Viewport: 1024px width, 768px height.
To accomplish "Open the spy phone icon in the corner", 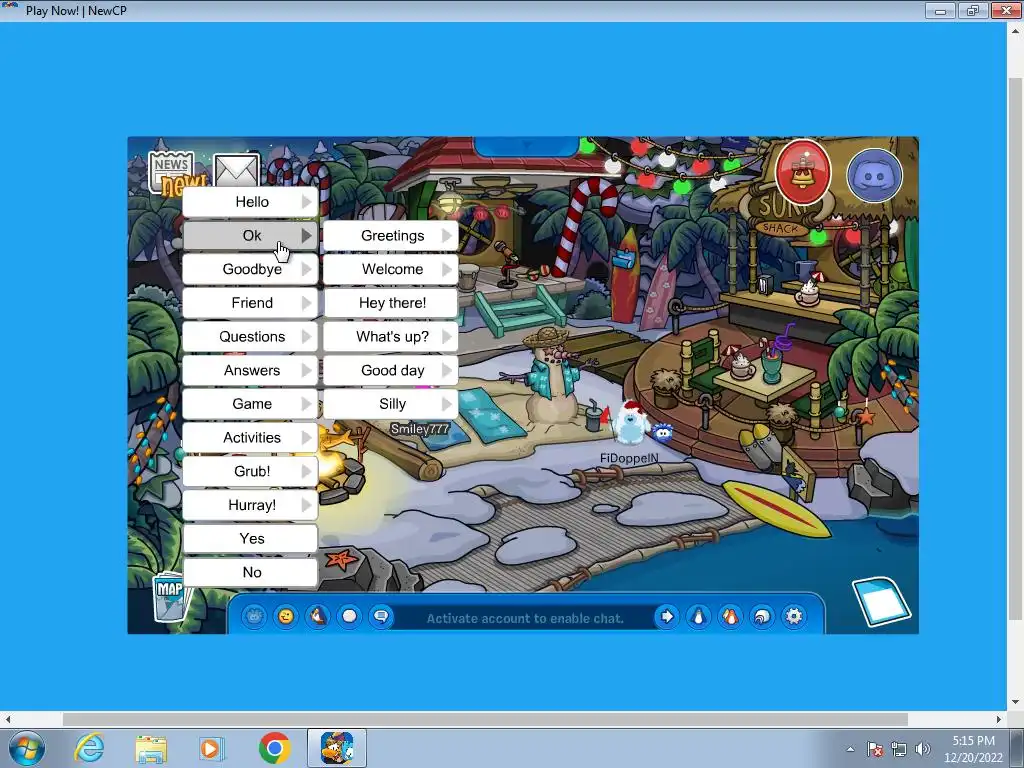I will point(881,601).
